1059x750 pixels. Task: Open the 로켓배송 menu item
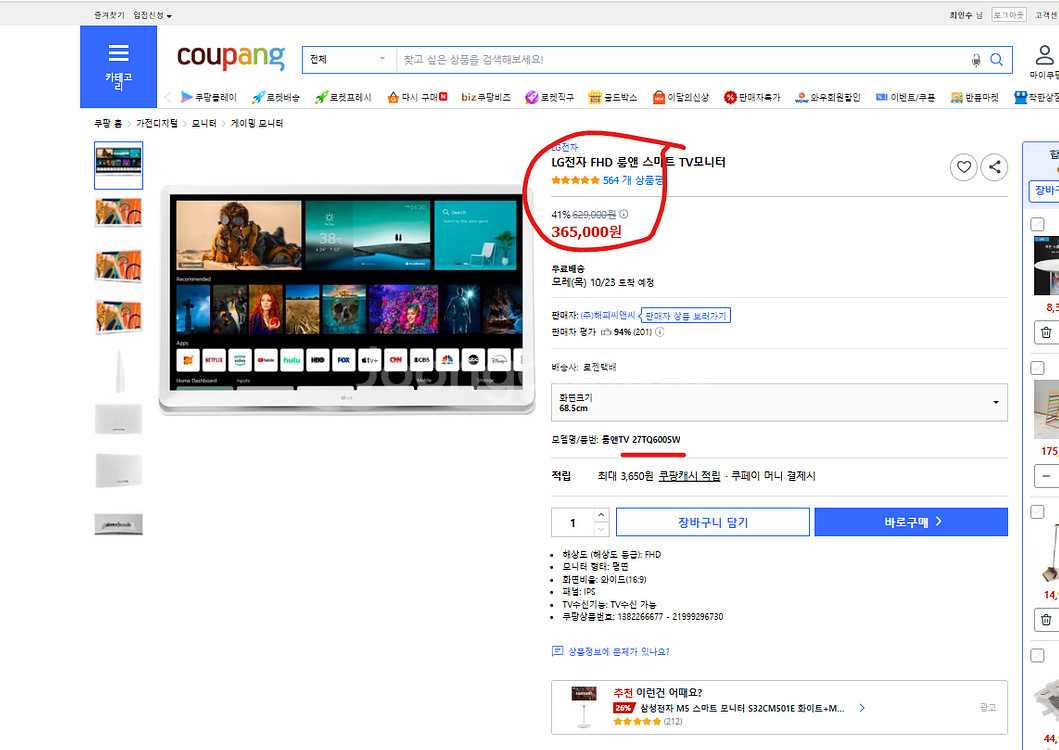pos(275,97)
